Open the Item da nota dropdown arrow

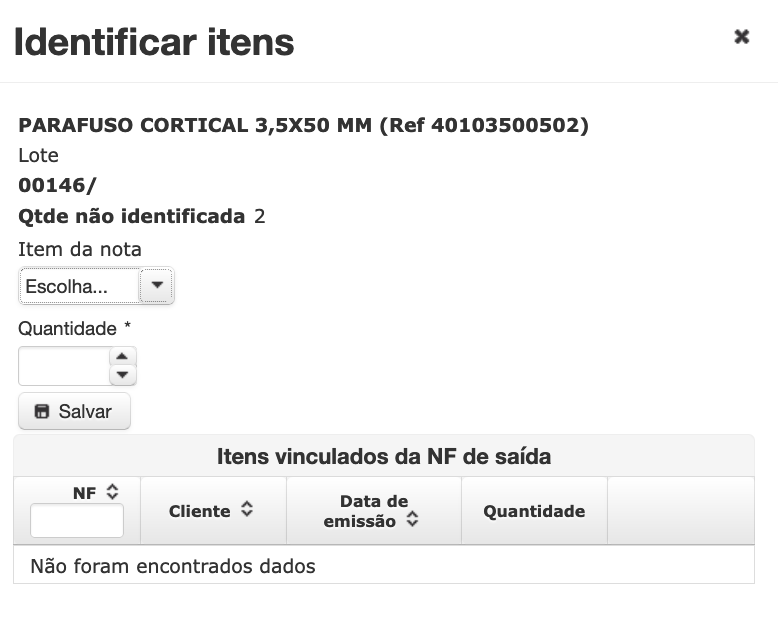click(157, 286)
